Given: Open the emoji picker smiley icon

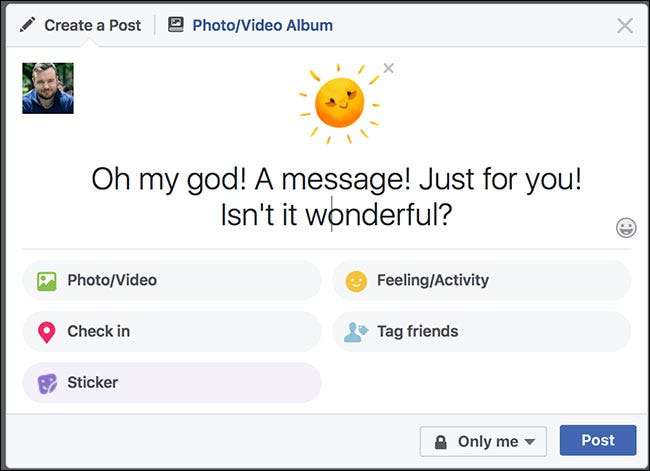Looking at the screenshot, I should (x=626, y=228).
